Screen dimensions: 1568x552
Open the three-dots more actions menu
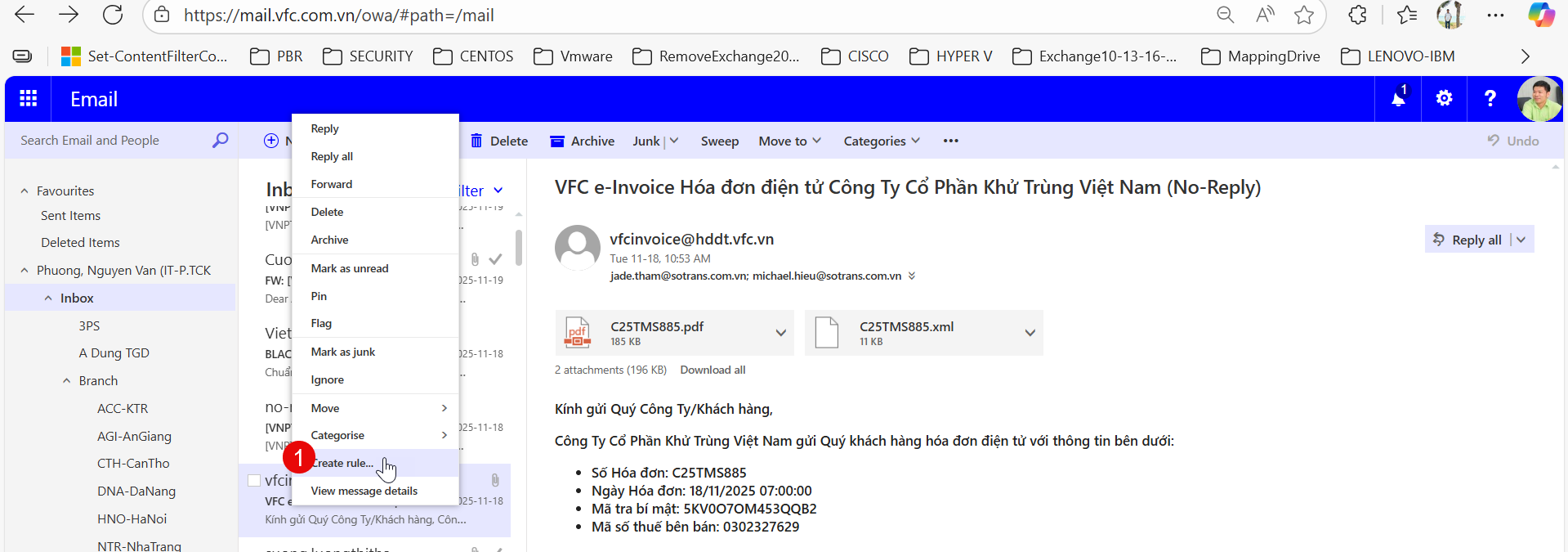pos(950,141)
